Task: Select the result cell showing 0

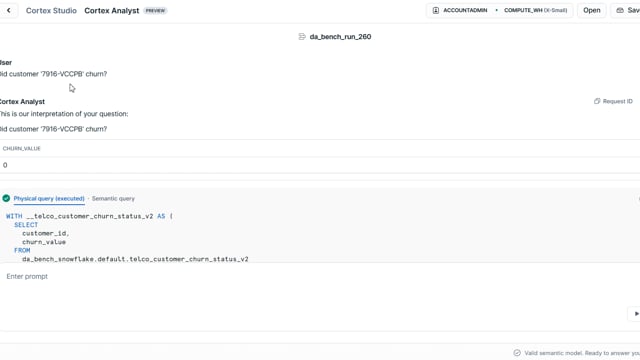Action: click(5, 165)
